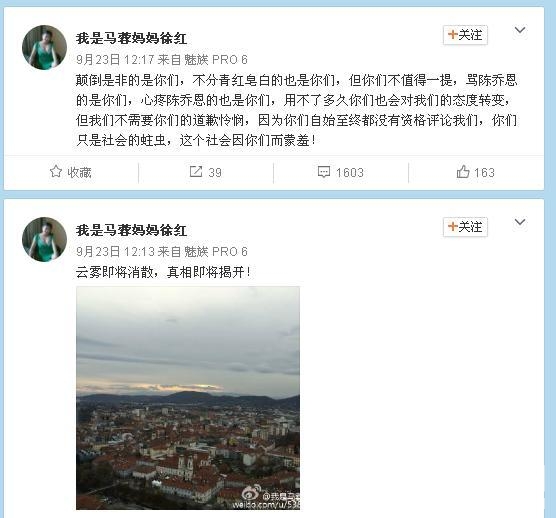Follow the user via first 关注 button

coord(465,35)
